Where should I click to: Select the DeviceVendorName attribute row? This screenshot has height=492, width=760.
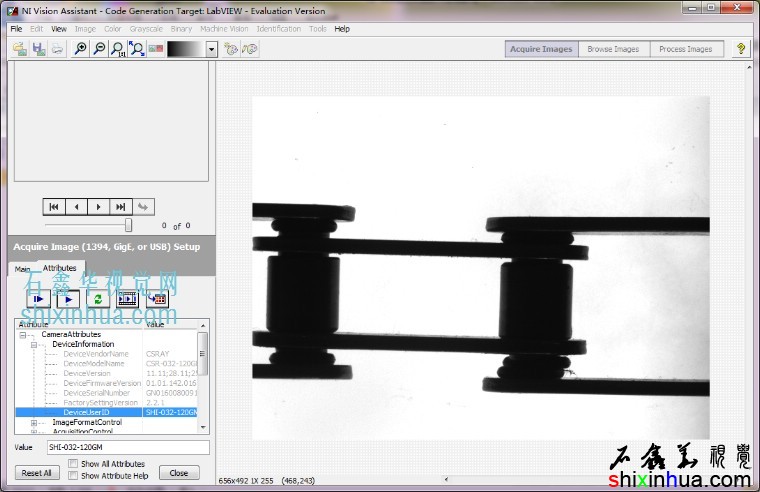pos(107,354)
